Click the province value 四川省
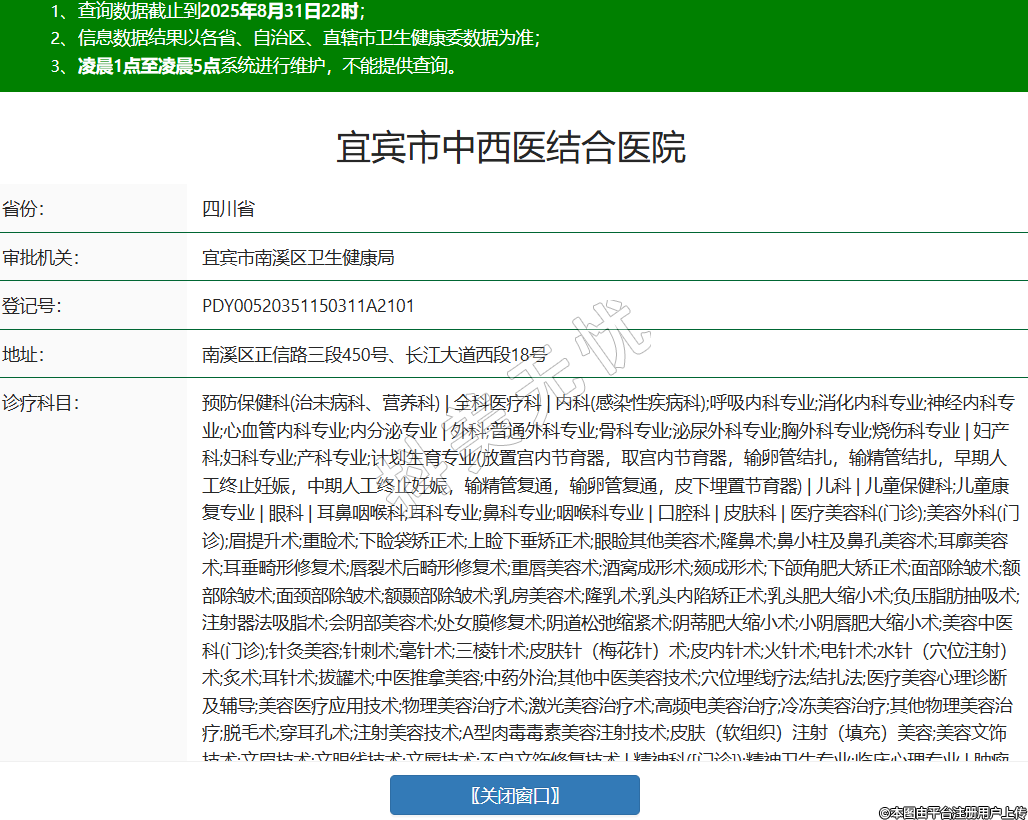Viewport: 1028px width, 820px height. click(x=228, y=209)
